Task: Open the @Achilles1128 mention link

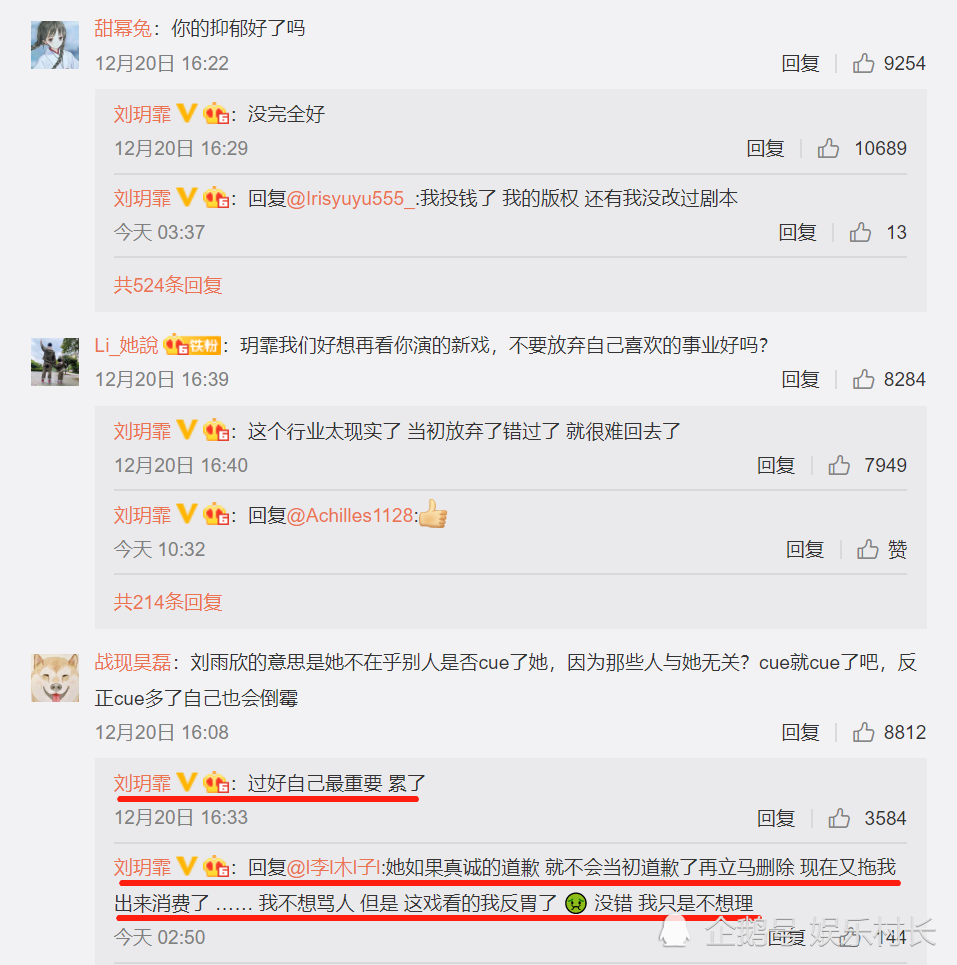Action: [x=350, y=516]
